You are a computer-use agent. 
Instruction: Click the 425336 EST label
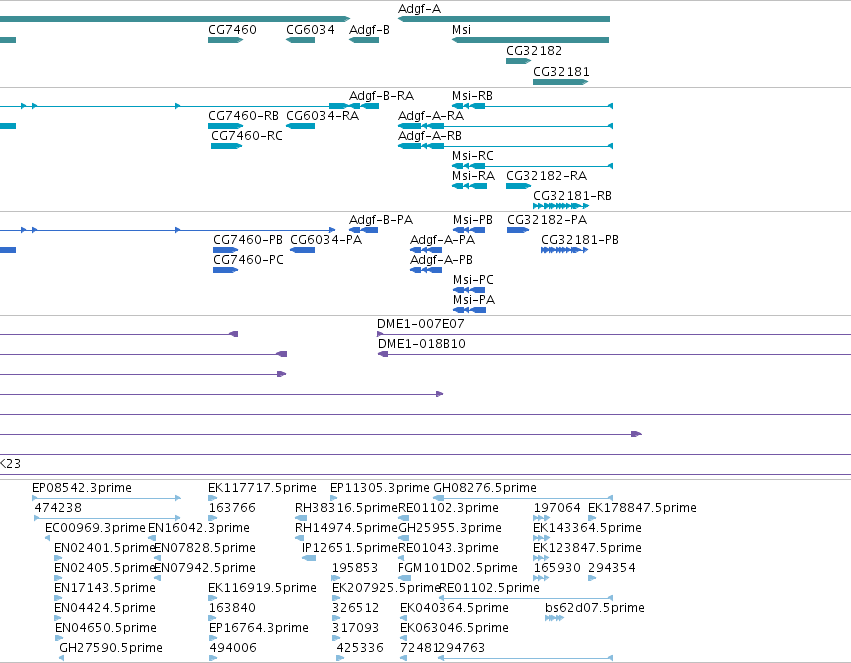360,648
